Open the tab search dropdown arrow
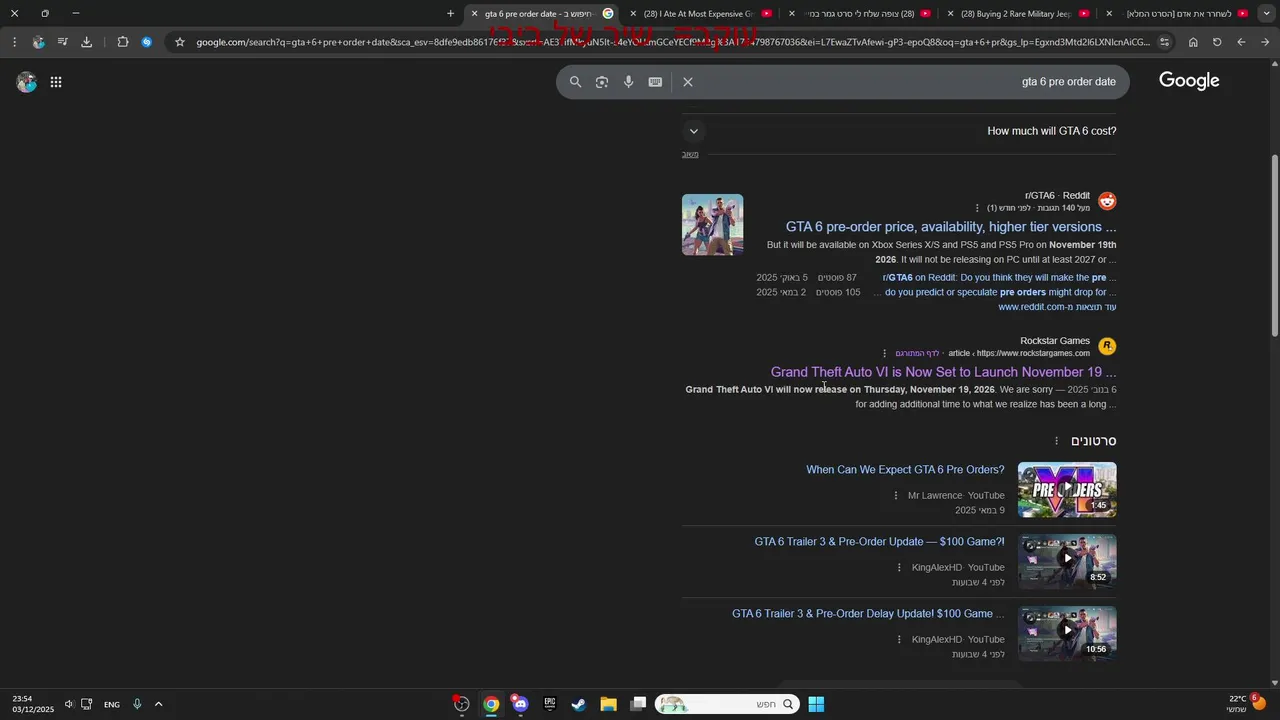 pyautogui.click(x=1265, y=13)
